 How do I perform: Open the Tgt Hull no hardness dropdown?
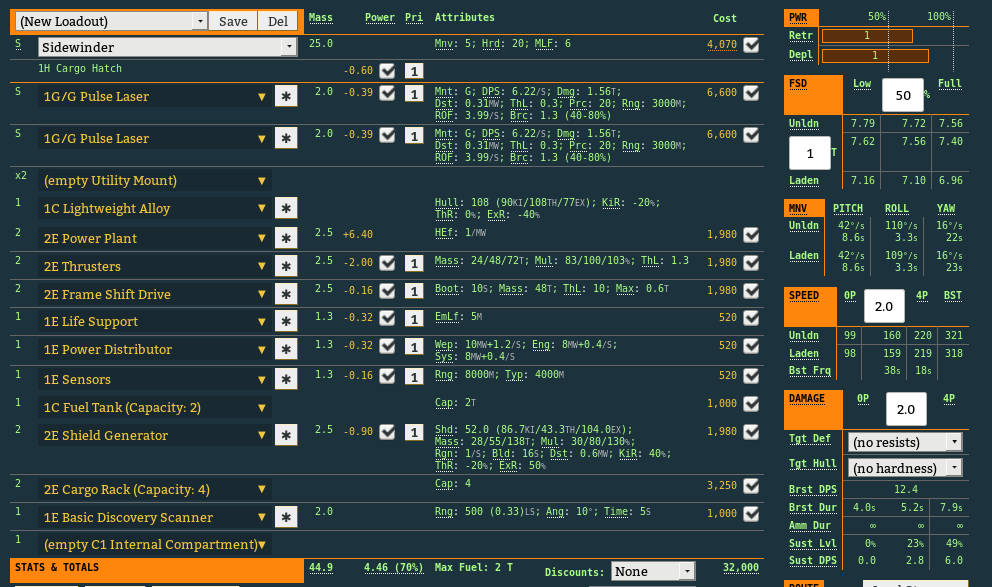click(x=905, y=468)
